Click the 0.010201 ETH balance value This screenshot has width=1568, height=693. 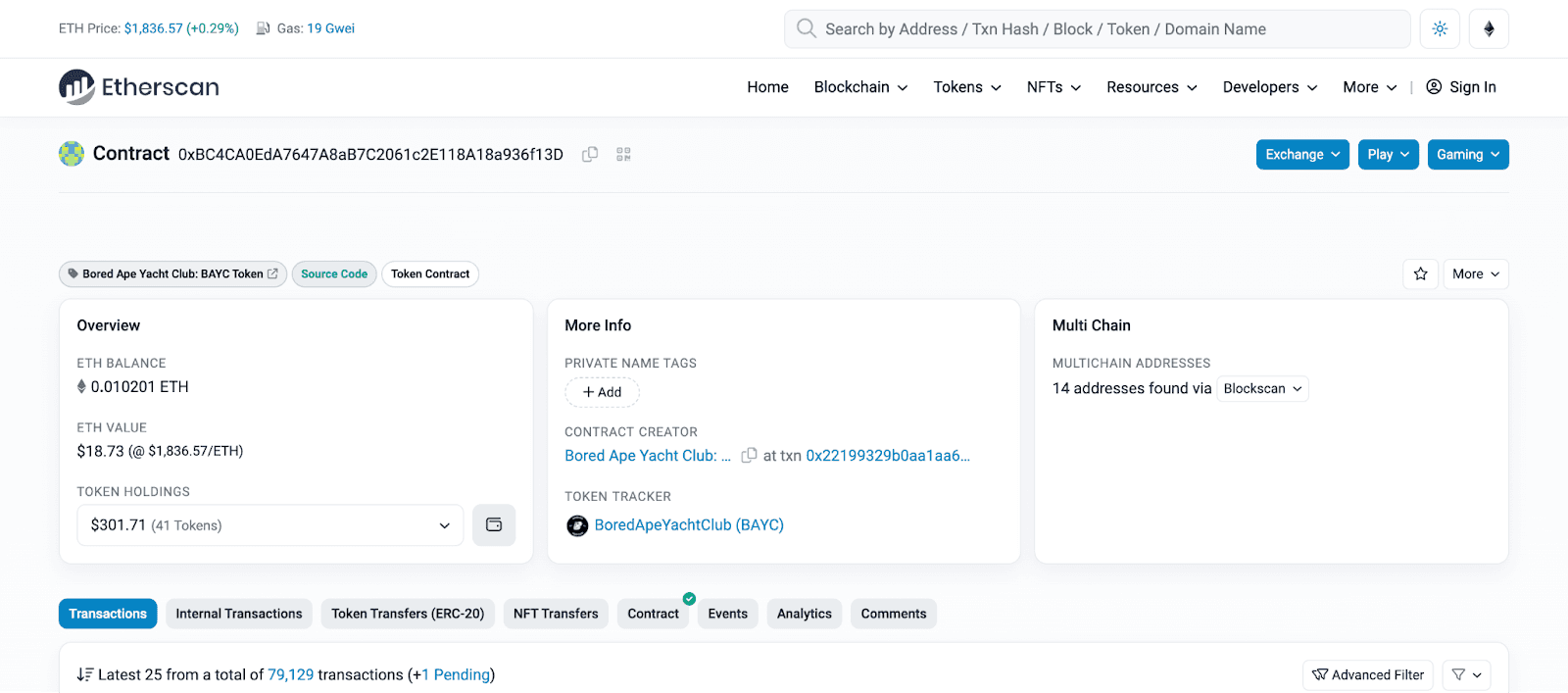[x=139, y=387]
